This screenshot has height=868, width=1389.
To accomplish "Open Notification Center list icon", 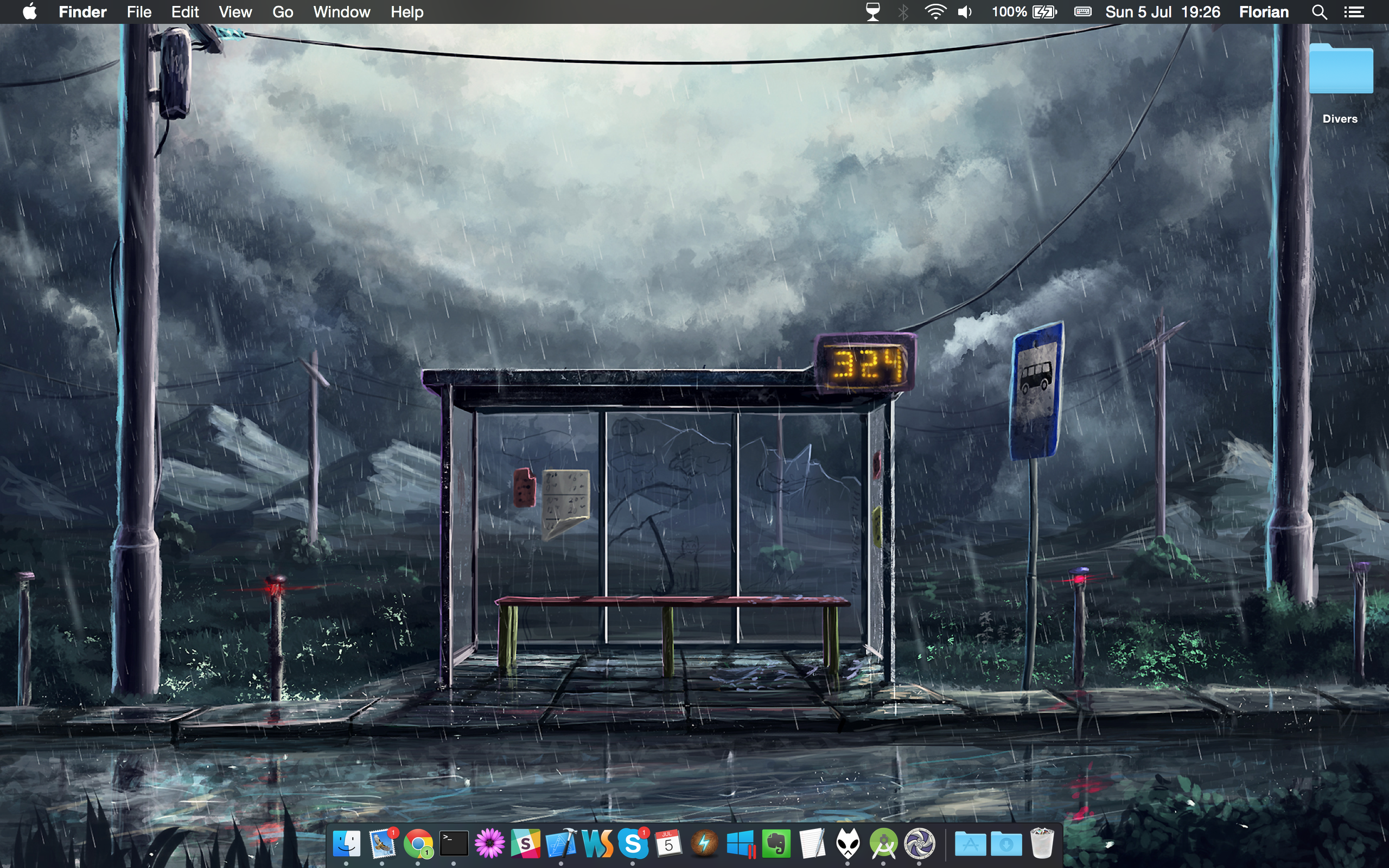I will coord(1354,12).
